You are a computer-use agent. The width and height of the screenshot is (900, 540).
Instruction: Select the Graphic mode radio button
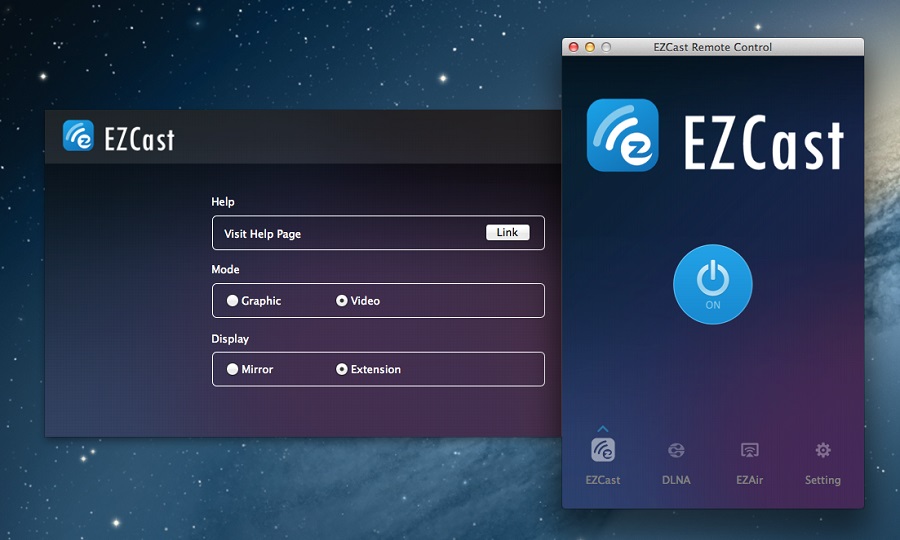pyautogui.click(x=232, y=301)
